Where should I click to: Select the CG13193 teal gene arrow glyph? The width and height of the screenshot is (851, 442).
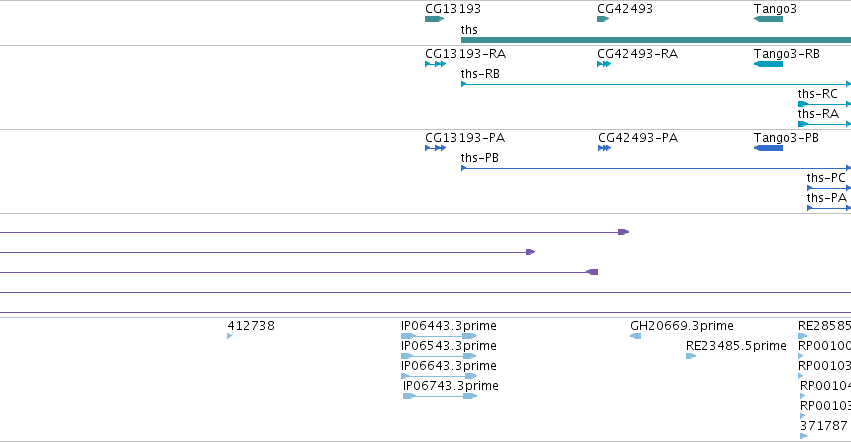point(435,19)
